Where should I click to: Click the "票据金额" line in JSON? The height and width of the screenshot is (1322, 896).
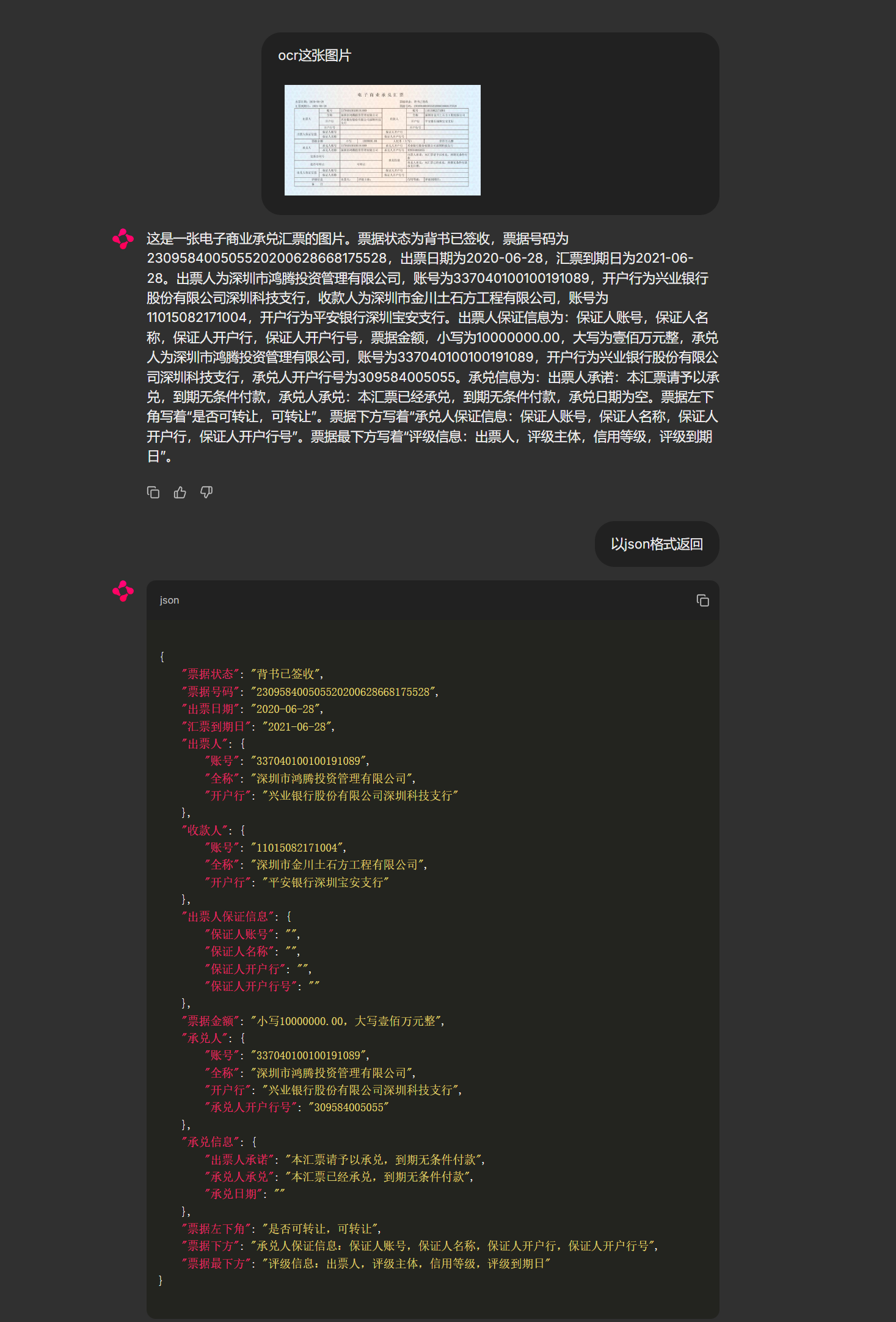pos(313,1021)
